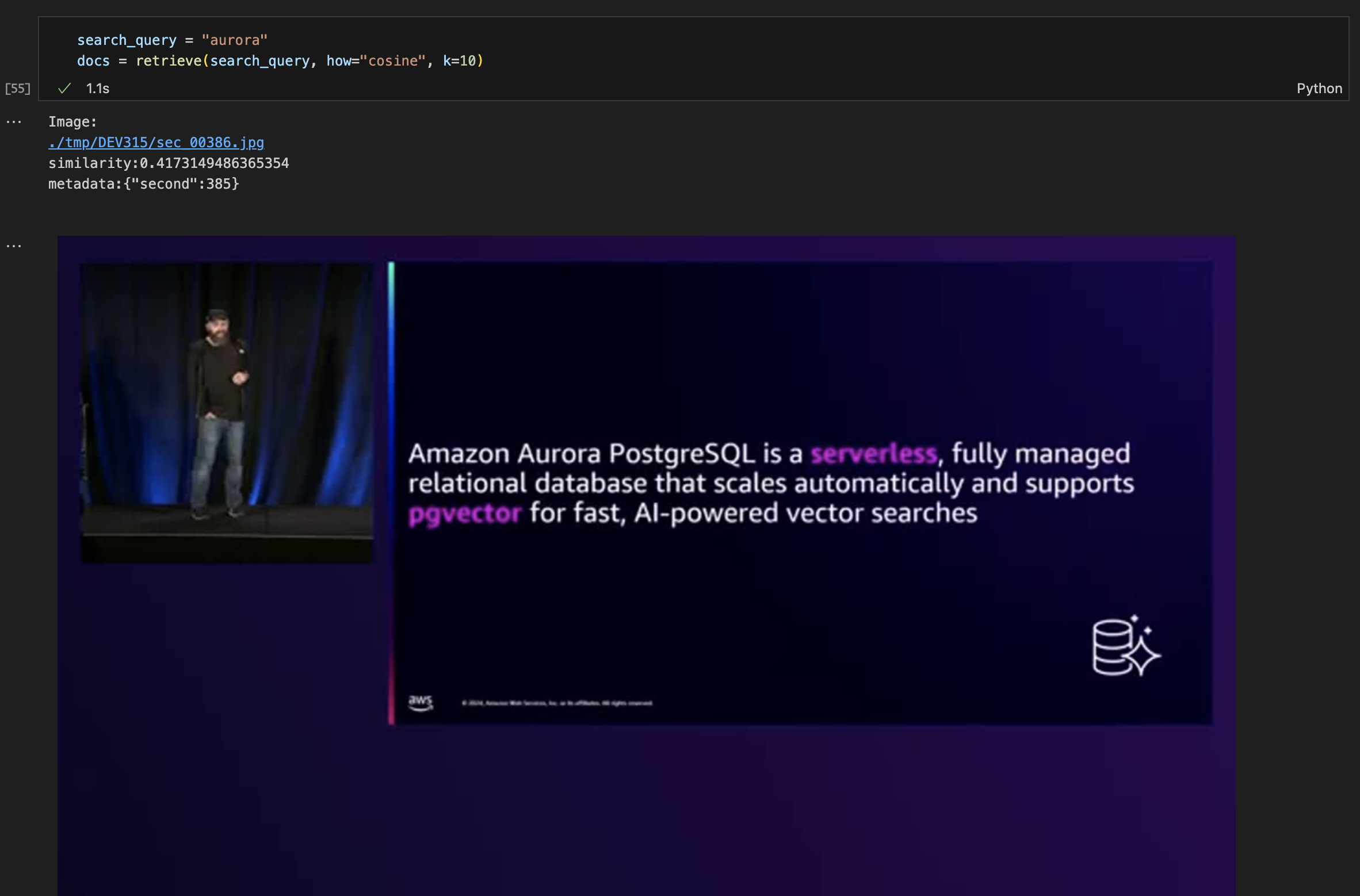Click the k=10 argument in code
The image size is (1360, 896).
click(459, 61)
